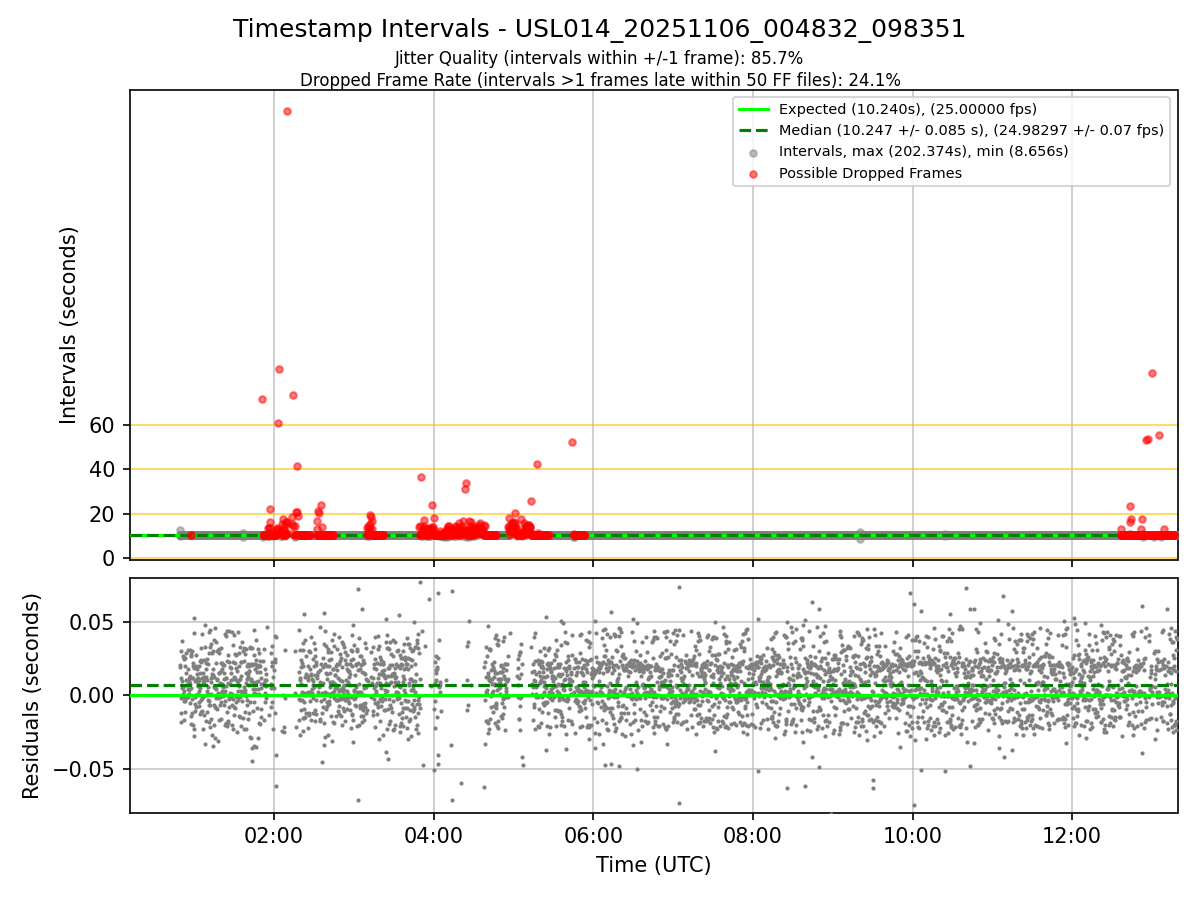1200x900 pixels.
Task: Click the red Possible Dropped Frames legend marker
Action: coord(754,174)
